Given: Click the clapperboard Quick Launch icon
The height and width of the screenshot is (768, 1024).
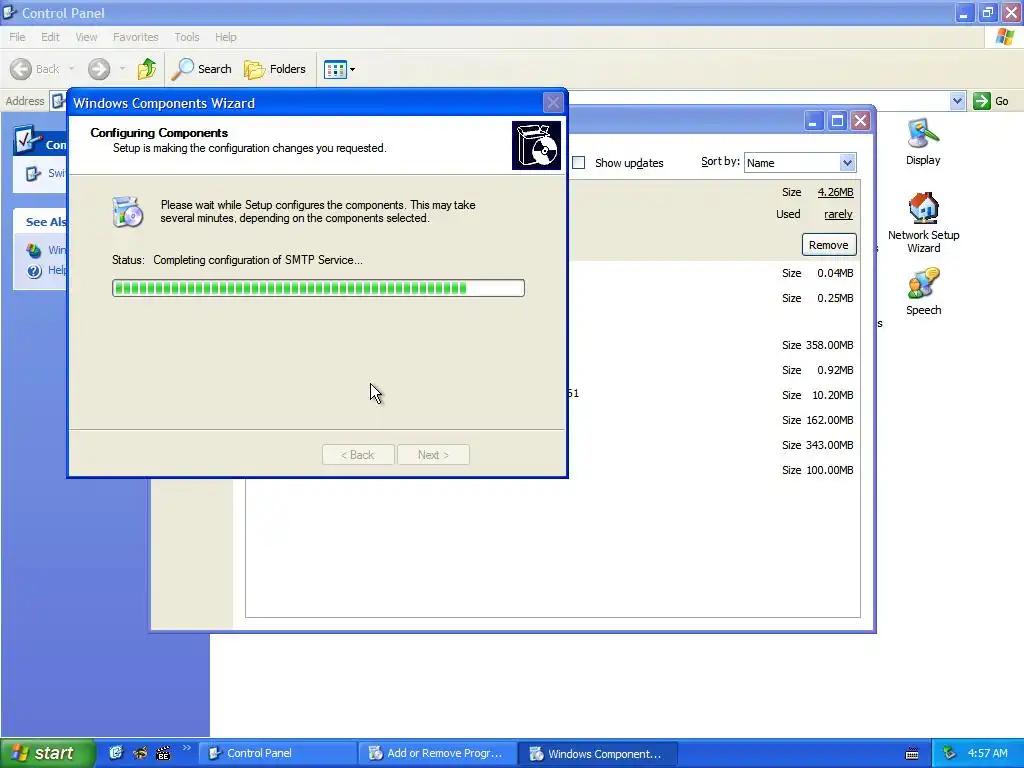Looking at the screenshot, I should tap(163, 753).
